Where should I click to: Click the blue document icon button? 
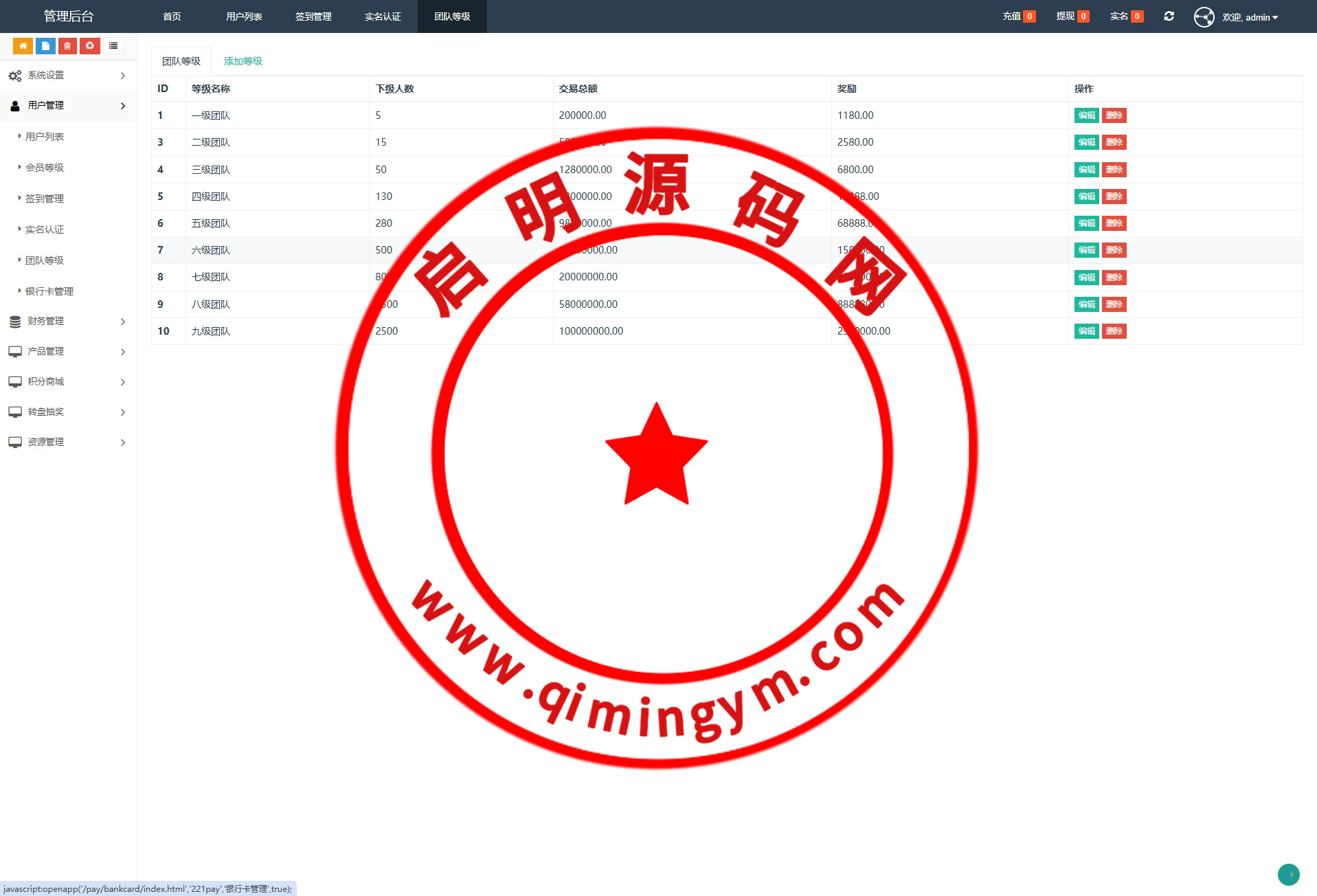point(45,46)
